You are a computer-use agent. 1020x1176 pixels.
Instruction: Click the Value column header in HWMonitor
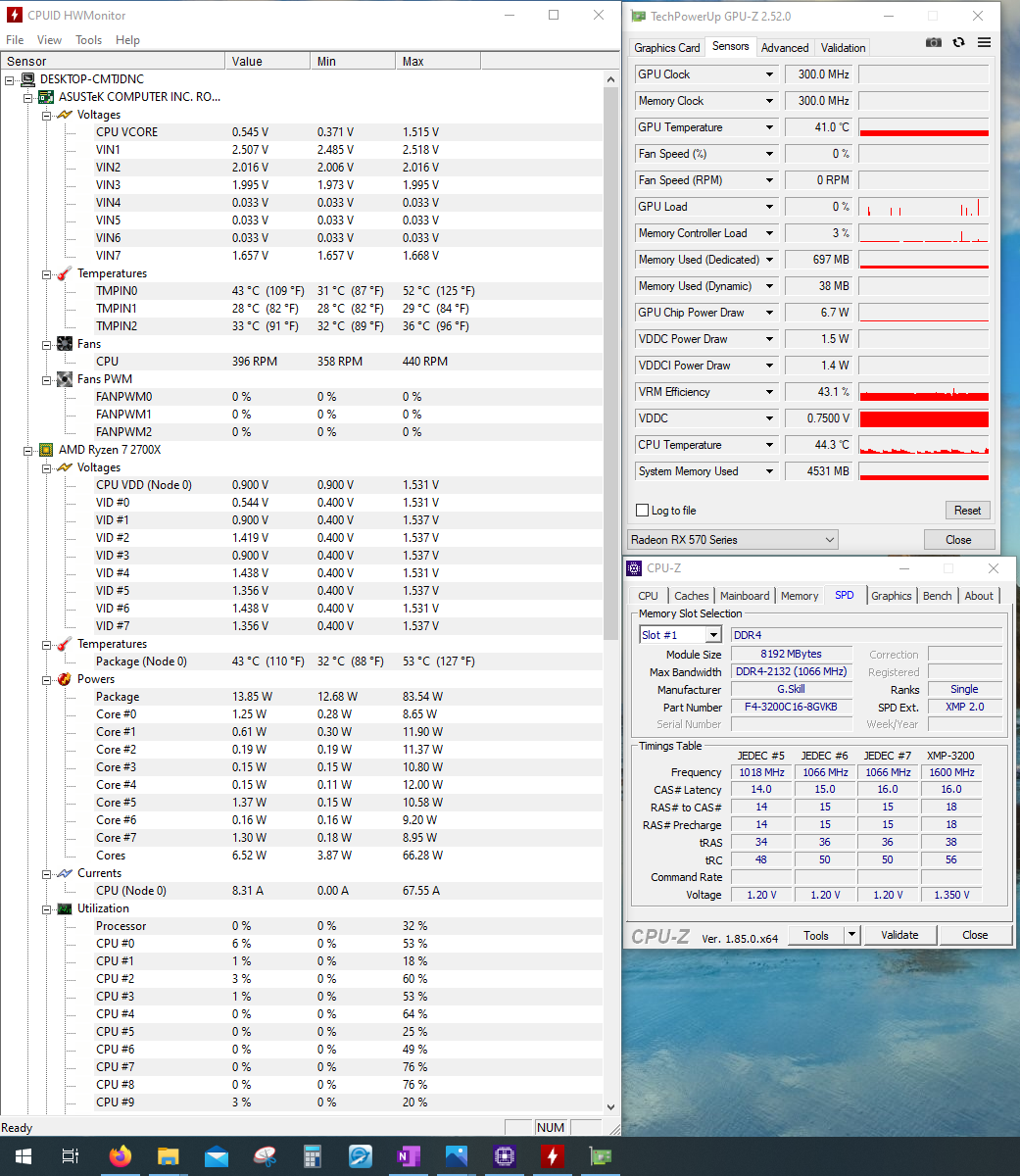[267, 61]
